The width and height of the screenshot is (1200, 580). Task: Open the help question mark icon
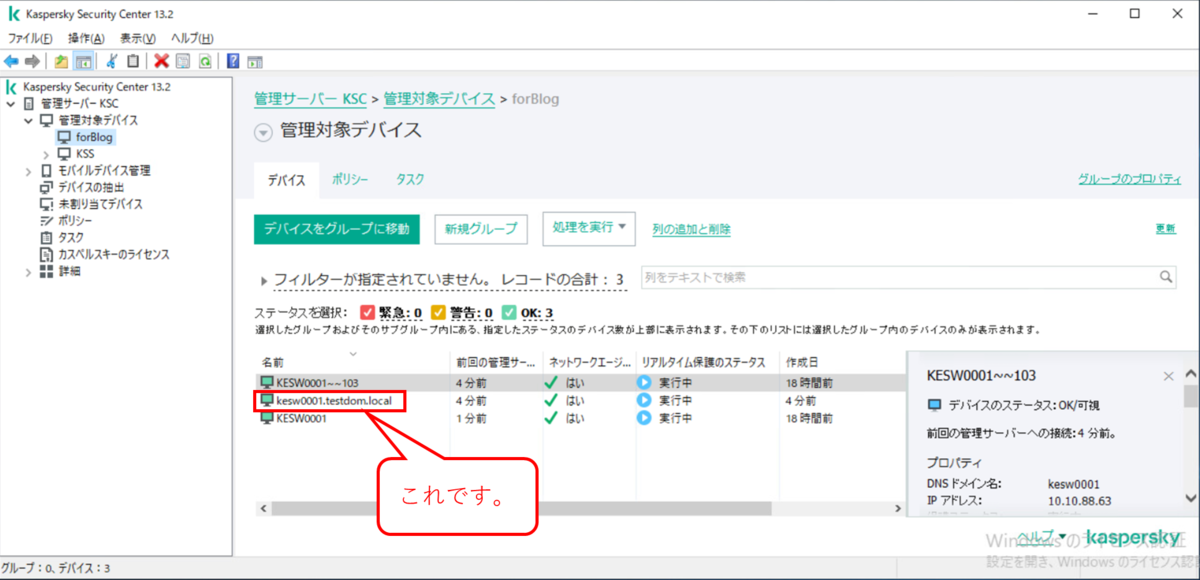tap(233, 61)
